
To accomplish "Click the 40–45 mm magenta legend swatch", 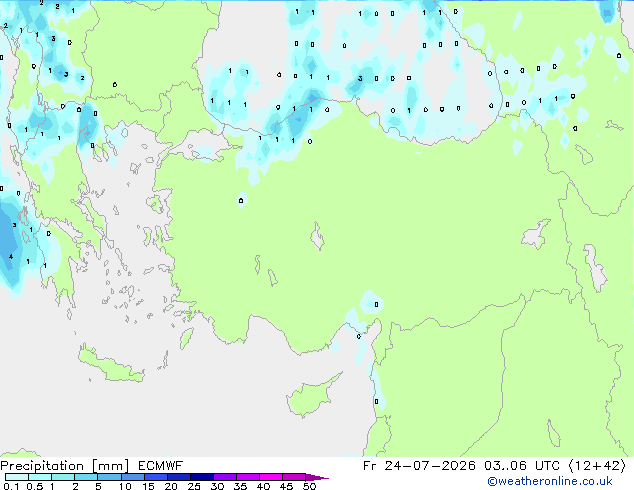I will [271, 477].
